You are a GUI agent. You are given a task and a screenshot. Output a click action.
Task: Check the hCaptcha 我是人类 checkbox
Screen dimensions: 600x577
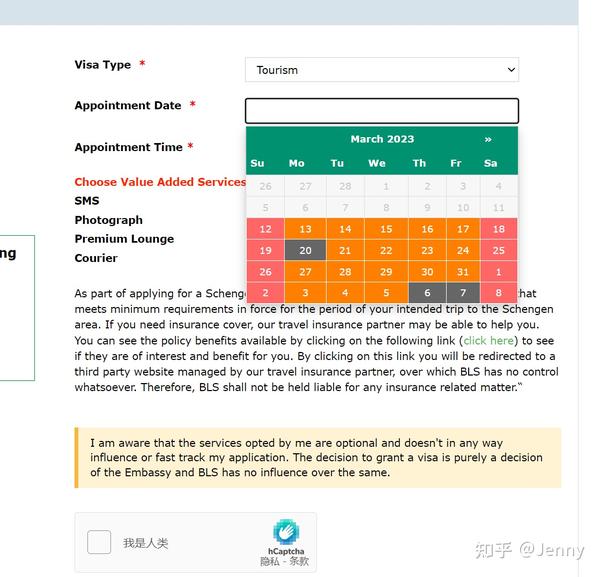99,542
